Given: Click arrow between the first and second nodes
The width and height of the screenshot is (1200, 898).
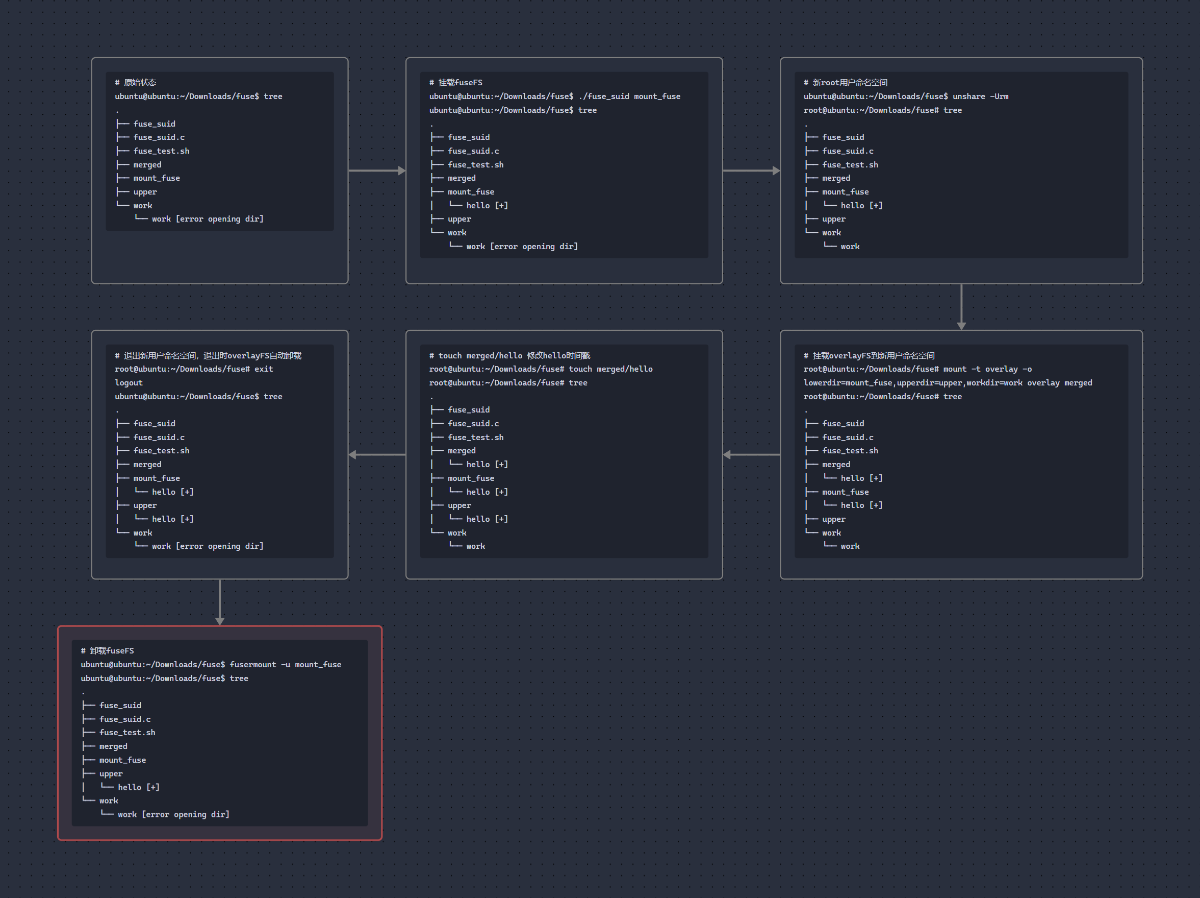Looking at the screenshot, I should point(377,171).
